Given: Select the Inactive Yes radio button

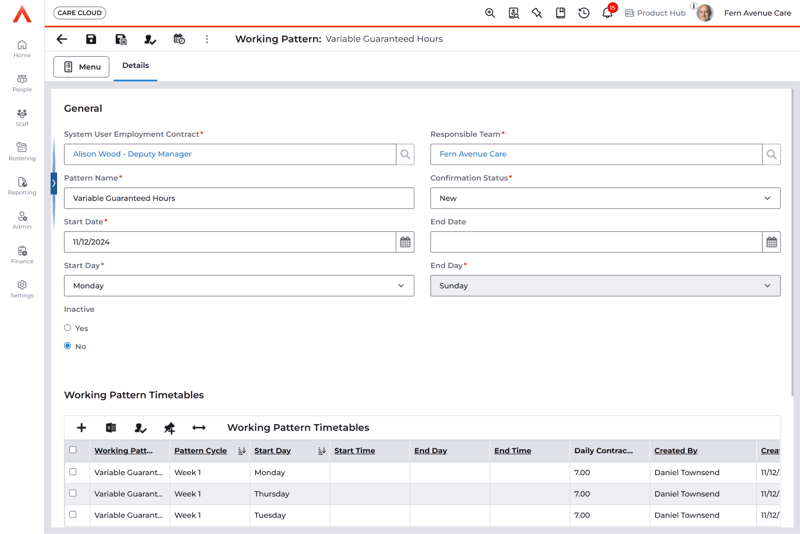Looking at the screenshot, I should (x=68, y=328).
